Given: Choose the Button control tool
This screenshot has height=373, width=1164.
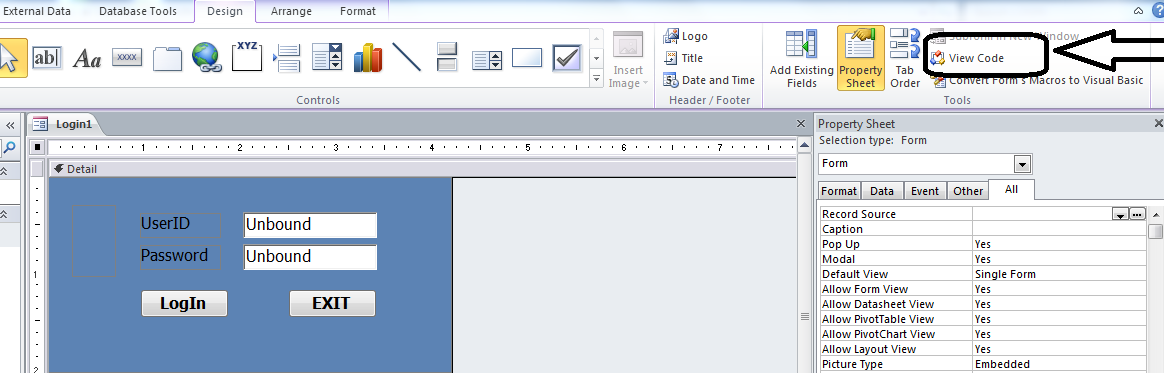Looking at the screenshot, I should pyautogui.click(x=127, y=57).
